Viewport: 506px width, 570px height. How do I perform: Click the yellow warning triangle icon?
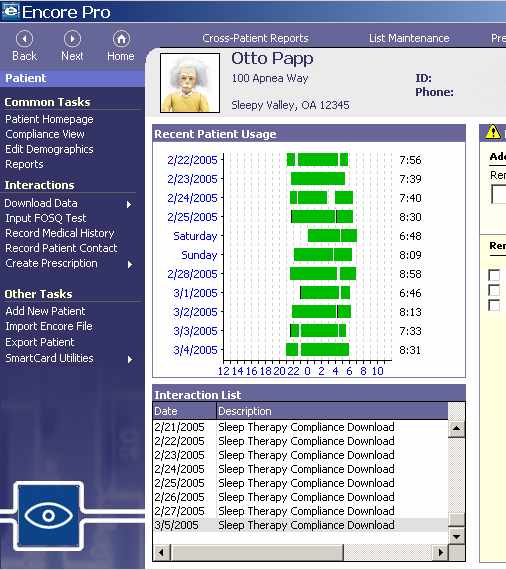point(493,132)
